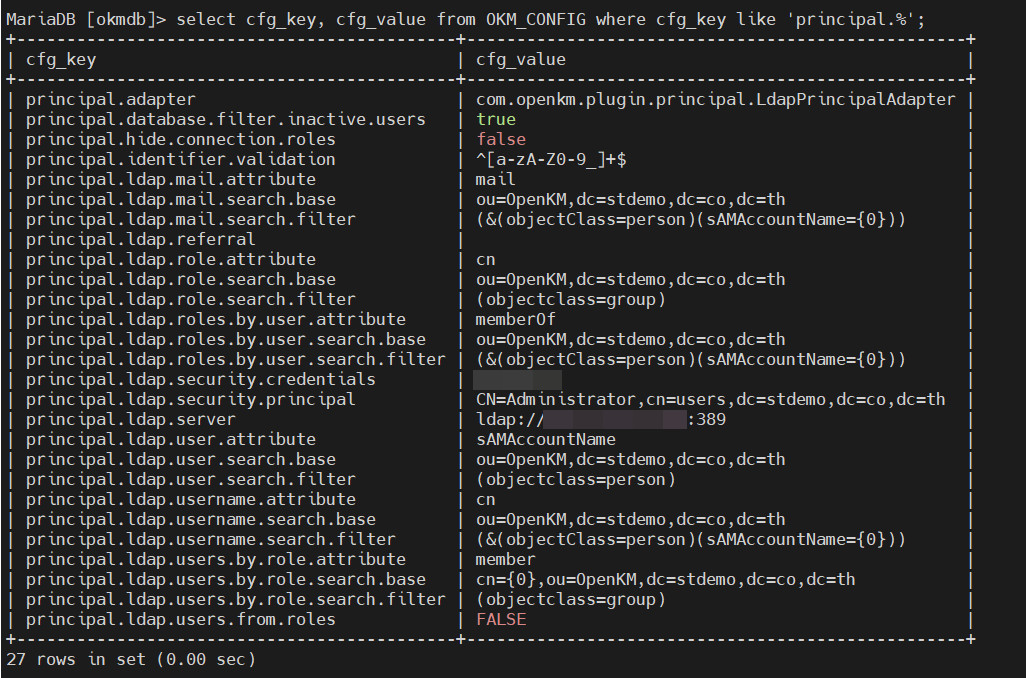
Task: Click the principal.adapter key text
Action: tap(110, 99)
